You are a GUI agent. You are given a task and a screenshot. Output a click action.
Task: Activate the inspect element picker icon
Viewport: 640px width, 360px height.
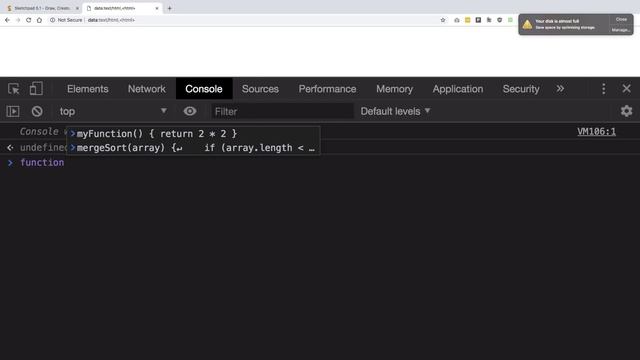pyautogui.click(x=13, y=89)
